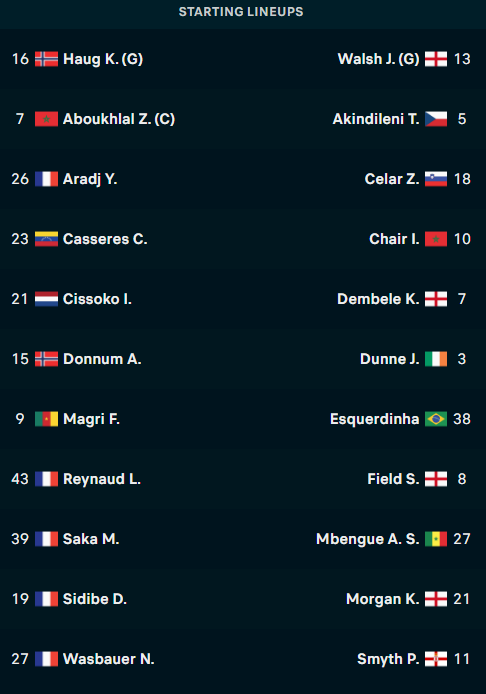This screenshot has height=694, width=486.
Task: Select Dembele K. from the lineup
Action: (x=378, y=299)
